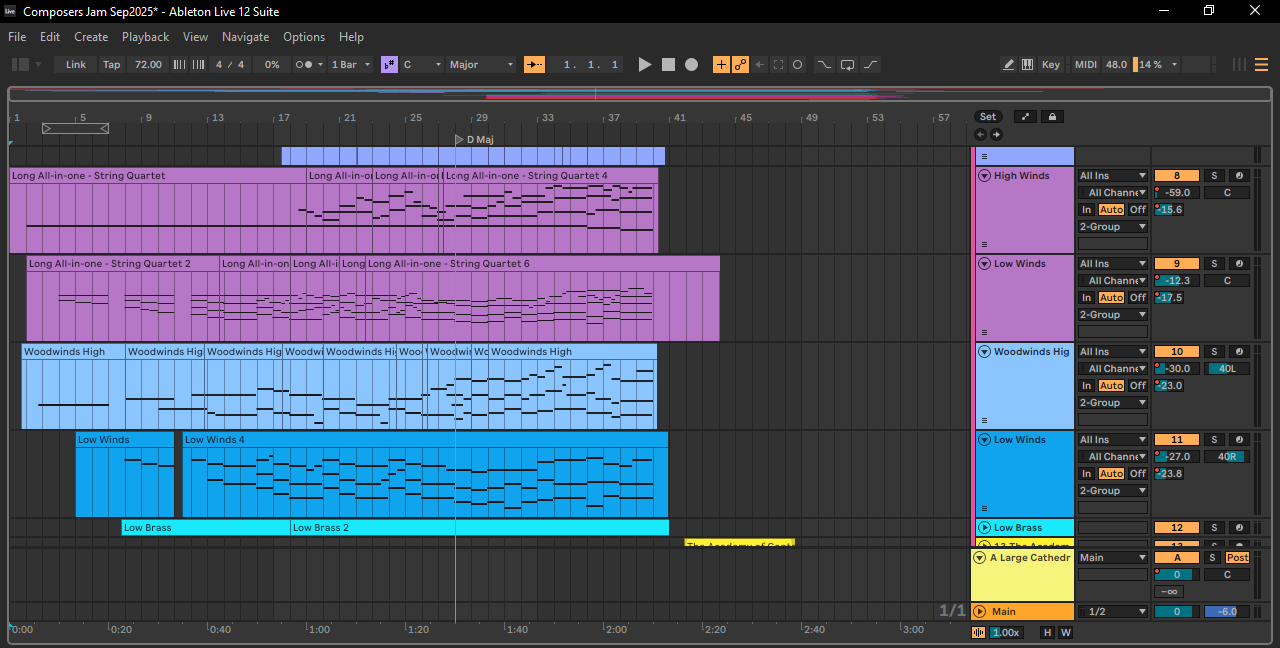1280x648 pixels.
Task: Unfold the Low Brass track
Action: pos(983,528)
